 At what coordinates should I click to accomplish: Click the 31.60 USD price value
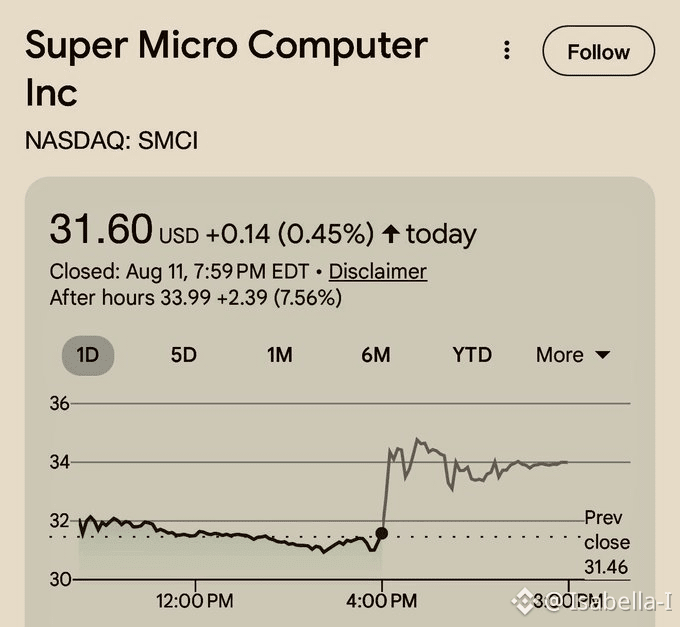(x=101, y=229)
